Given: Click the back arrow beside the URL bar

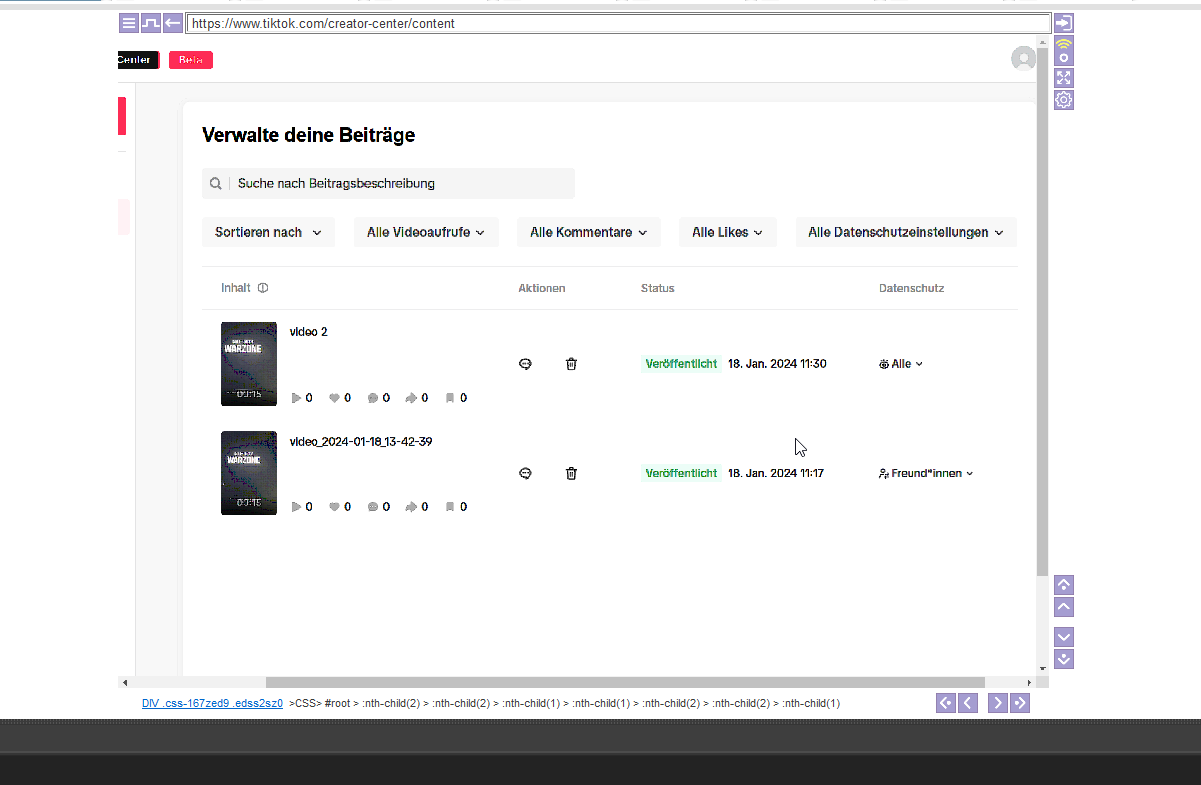Looking at the screenshot, I should point(173,23).
